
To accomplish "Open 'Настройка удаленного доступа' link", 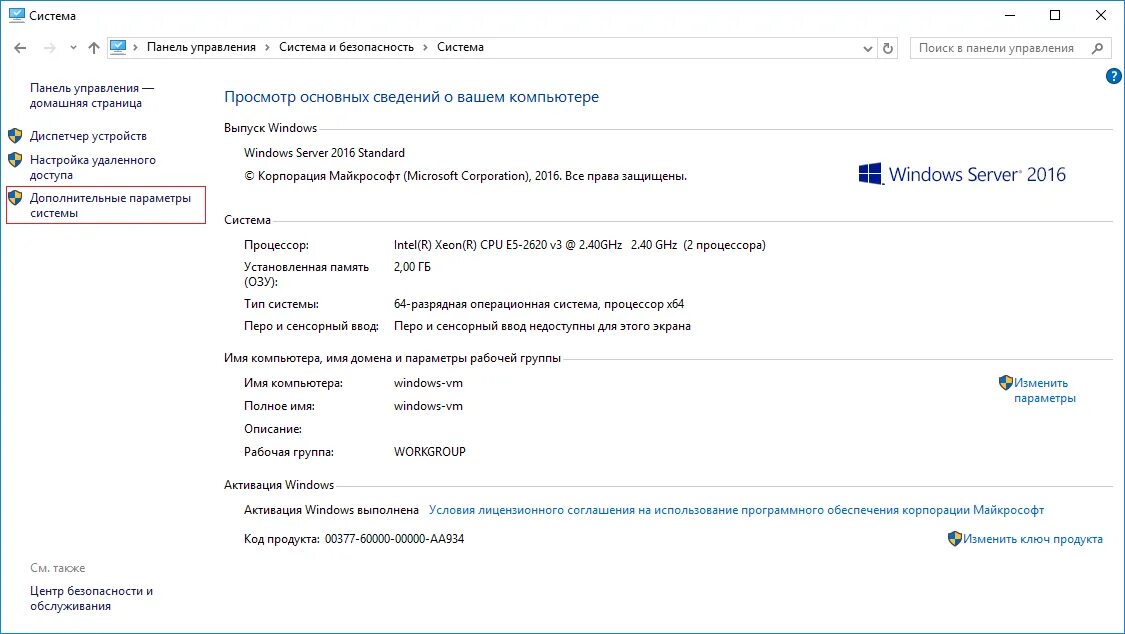I will [x=93, y=167].
